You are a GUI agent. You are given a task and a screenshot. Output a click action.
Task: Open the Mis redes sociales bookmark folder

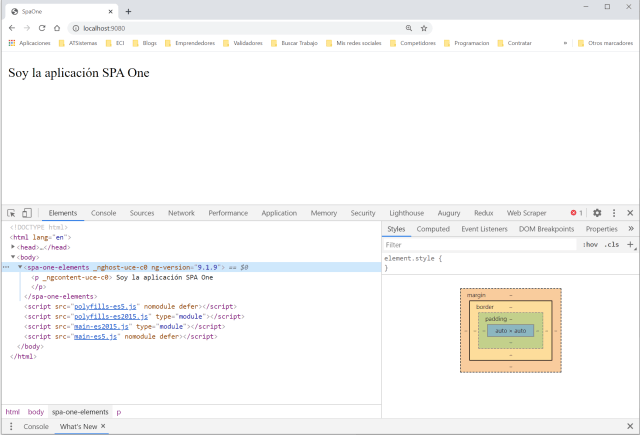(353, 43)
